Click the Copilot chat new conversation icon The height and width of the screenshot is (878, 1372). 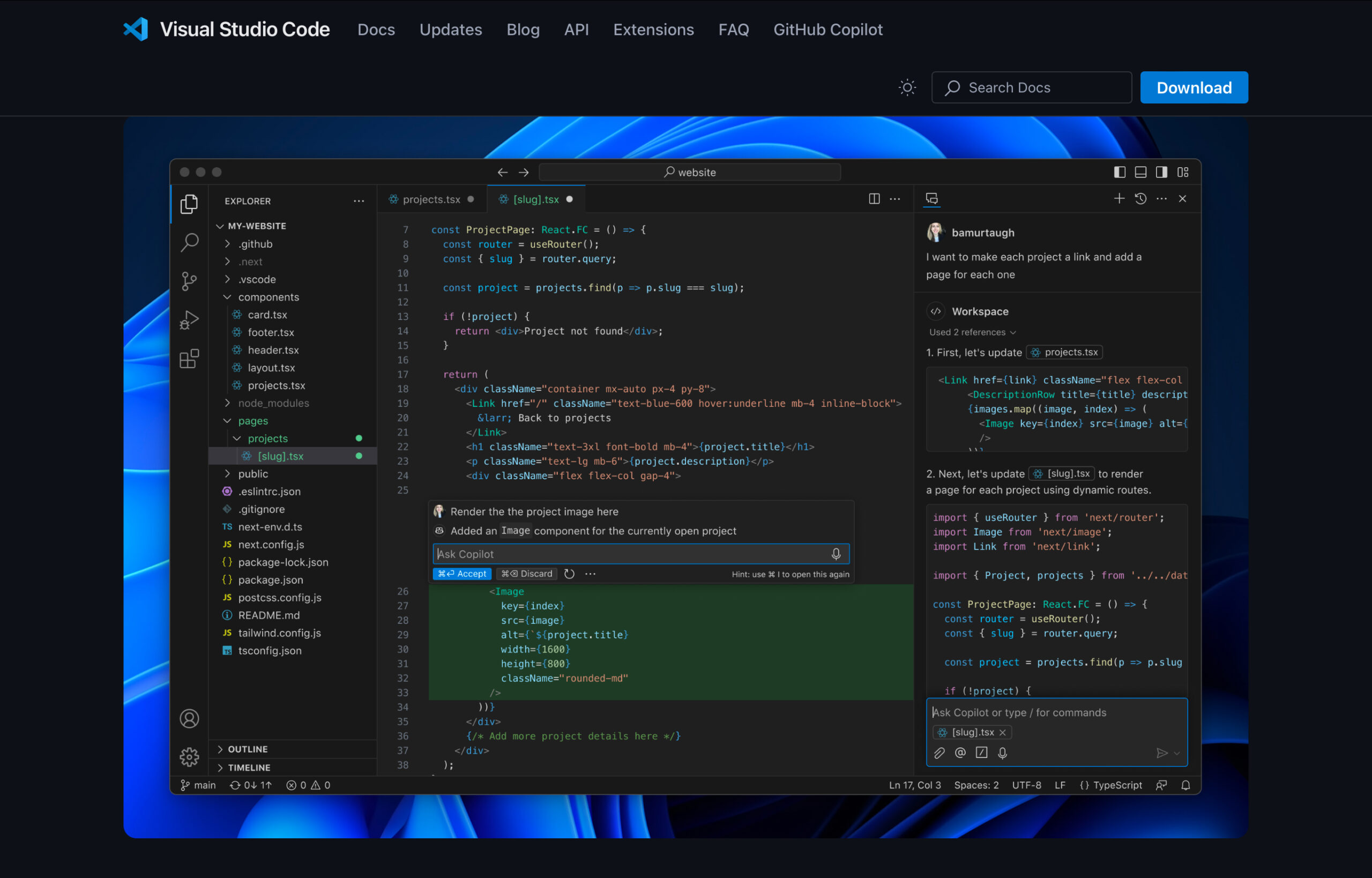[x=1120, y=199]
